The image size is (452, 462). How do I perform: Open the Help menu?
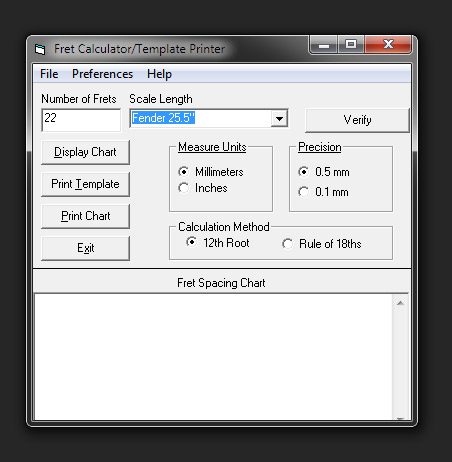pos(159,74)
